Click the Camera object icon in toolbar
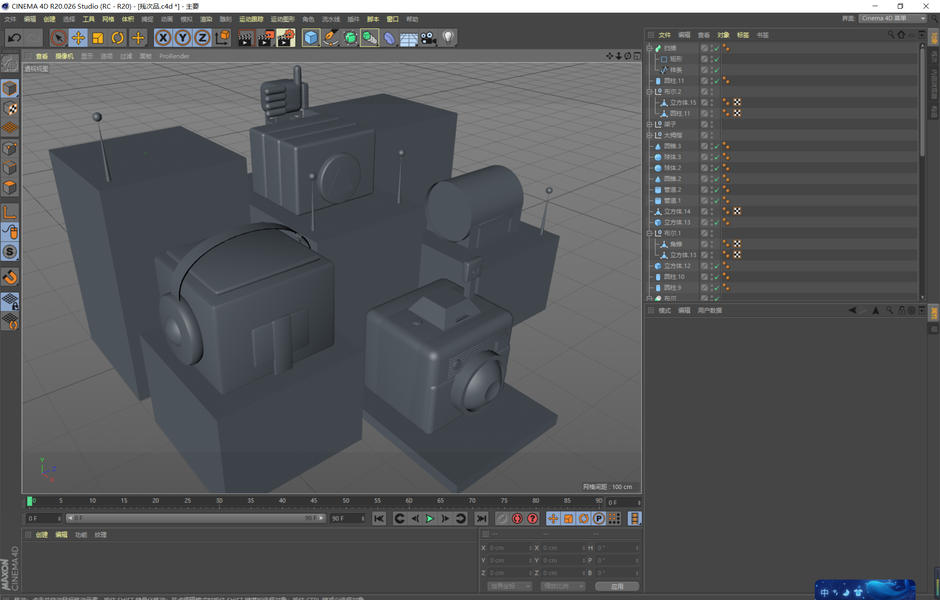Image resolution: width=940 pixels, height=600 pixels. pos(428,38)
